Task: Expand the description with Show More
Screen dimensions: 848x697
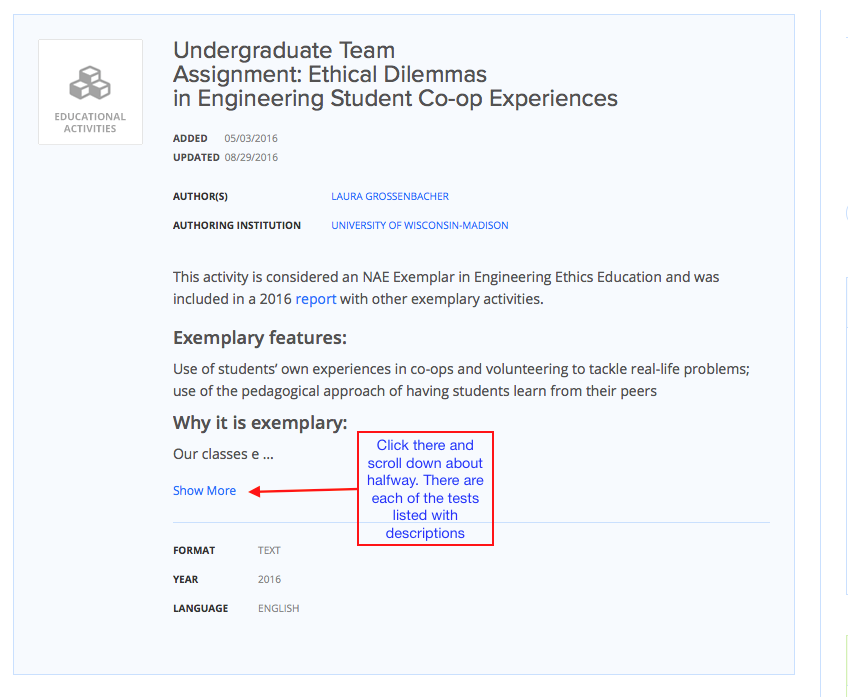Action: (204, 490)
